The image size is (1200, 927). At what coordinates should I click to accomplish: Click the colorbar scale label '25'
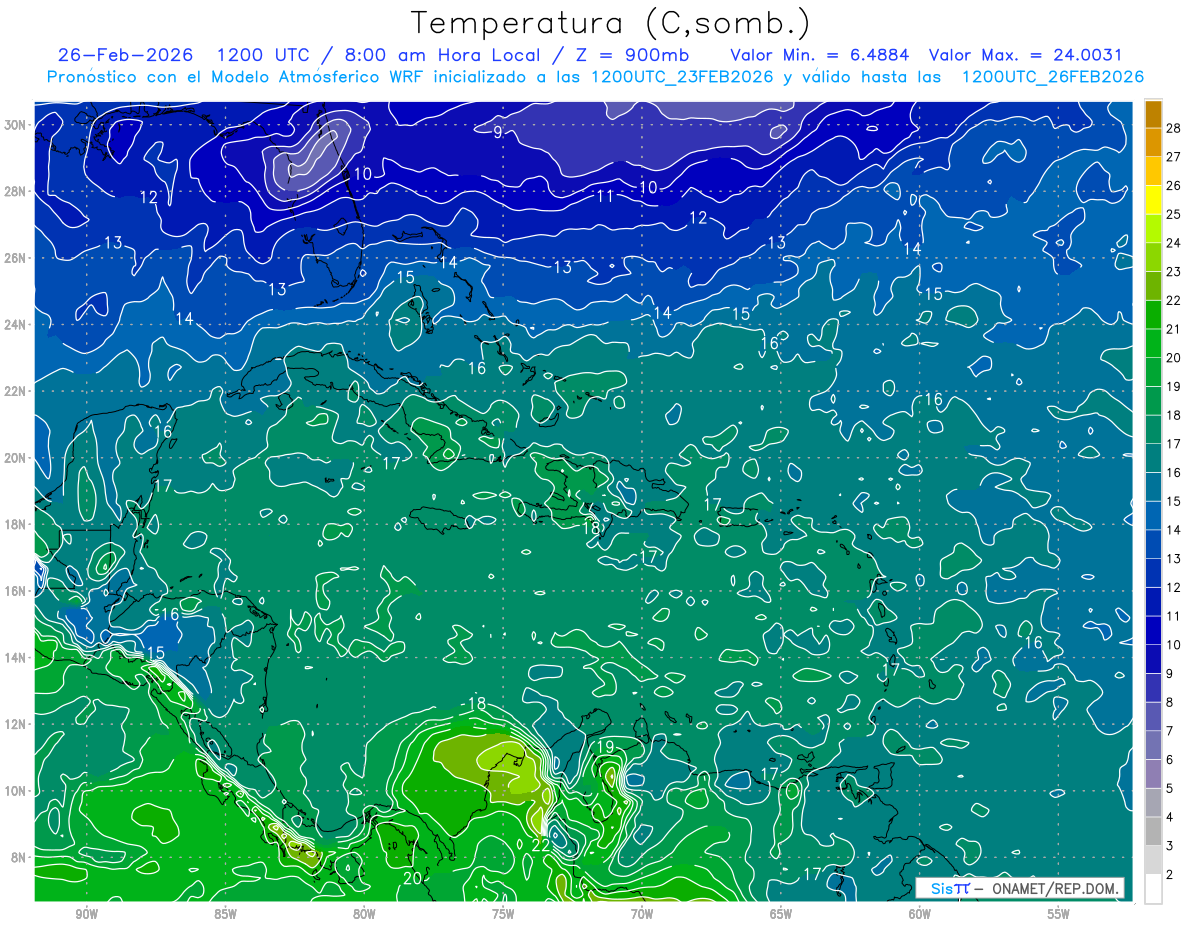1174,214
